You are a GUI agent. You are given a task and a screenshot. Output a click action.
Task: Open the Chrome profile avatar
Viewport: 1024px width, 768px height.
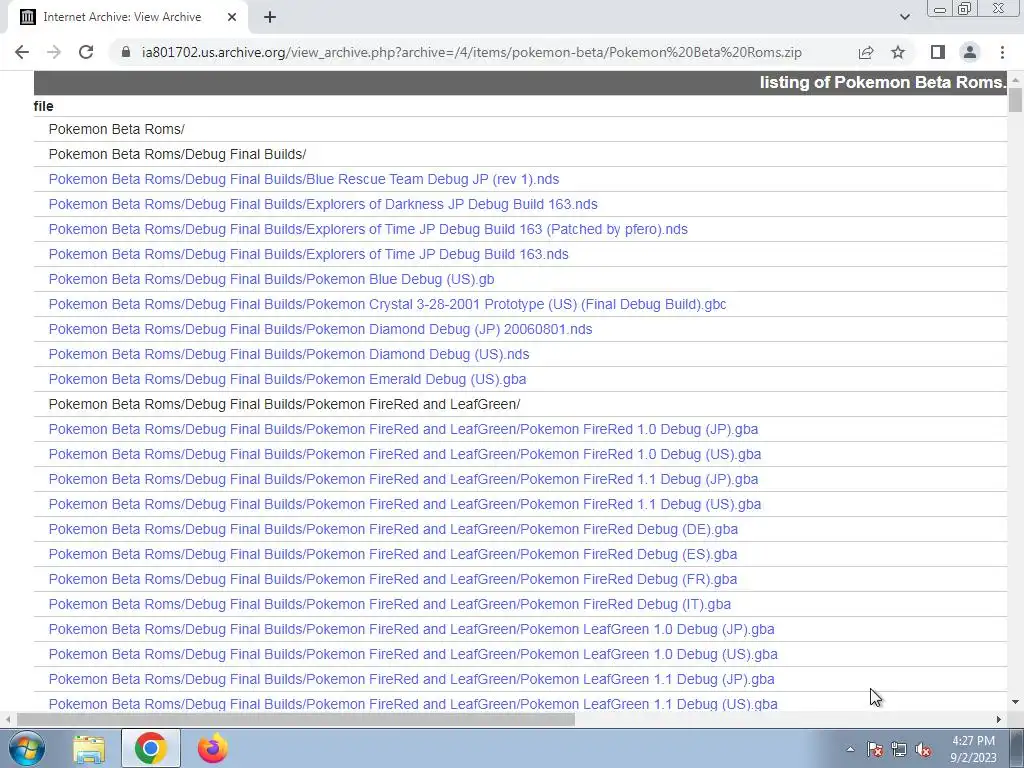point(970,52)
